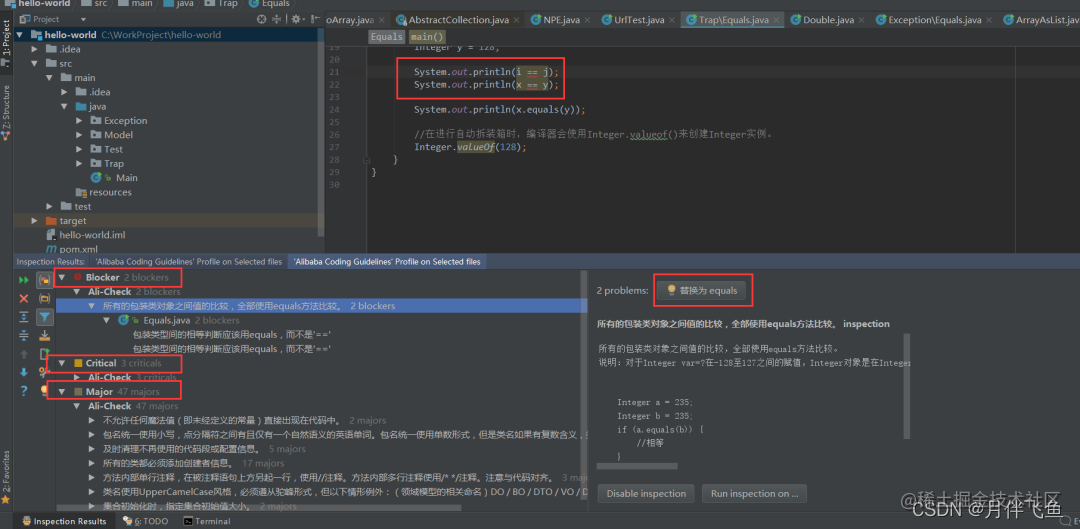The image size is (1080, 529).
Task: Close the Exception\Equals.java tab
Action: (x=989, y=20)
